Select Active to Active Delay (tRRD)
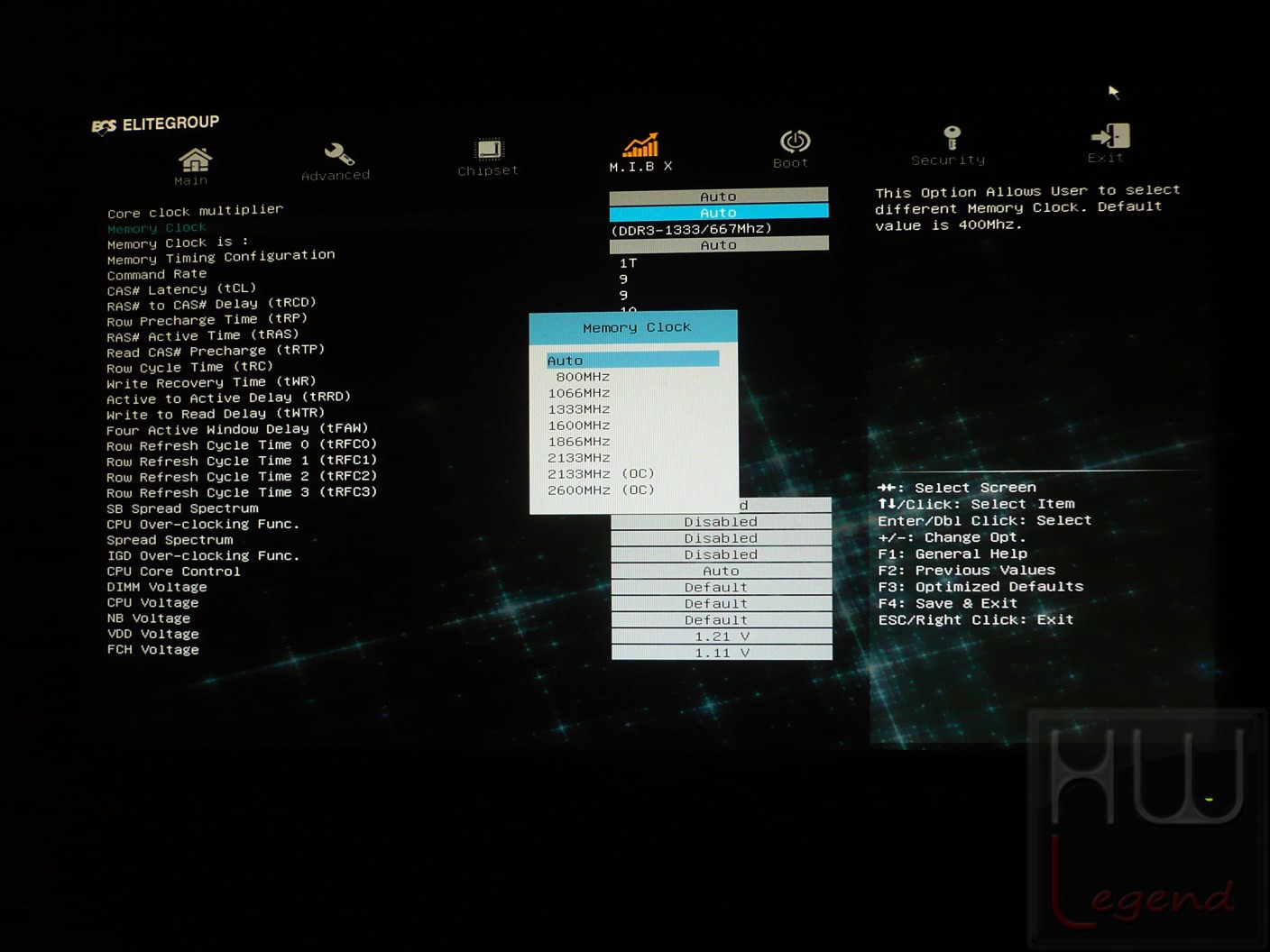This screenshot has height=952, width=1270. (x=228, y=398)
